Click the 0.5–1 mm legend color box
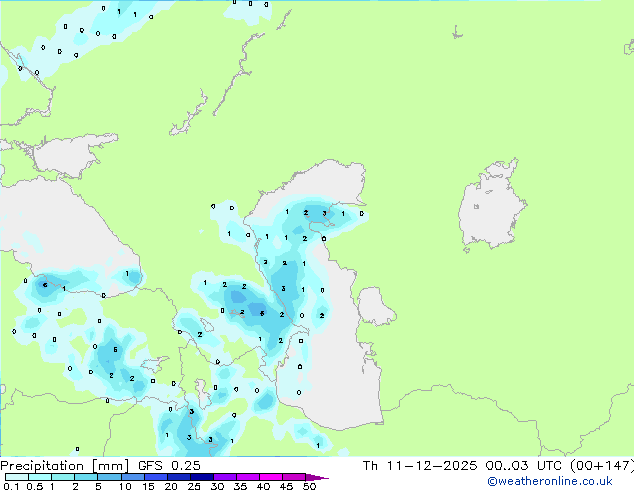This screenshot has height=490, width=634. [40, 477]
